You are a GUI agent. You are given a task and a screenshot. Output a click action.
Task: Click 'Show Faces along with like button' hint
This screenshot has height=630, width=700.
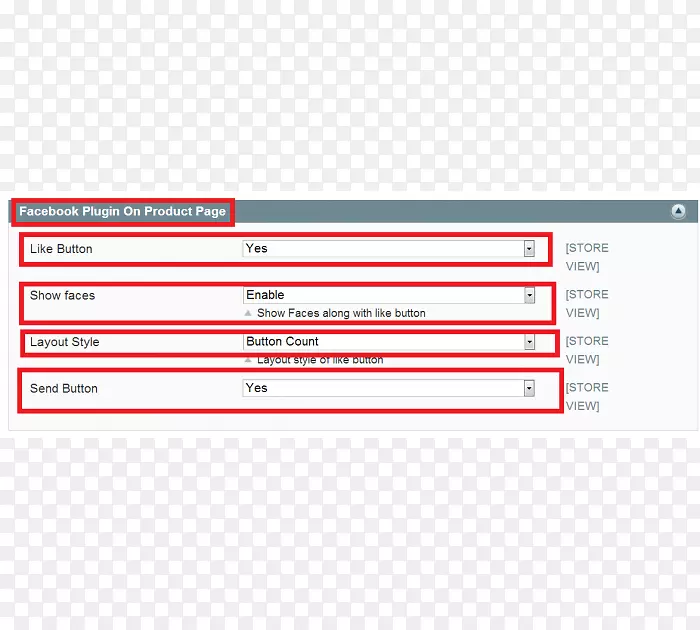[341, 313]
